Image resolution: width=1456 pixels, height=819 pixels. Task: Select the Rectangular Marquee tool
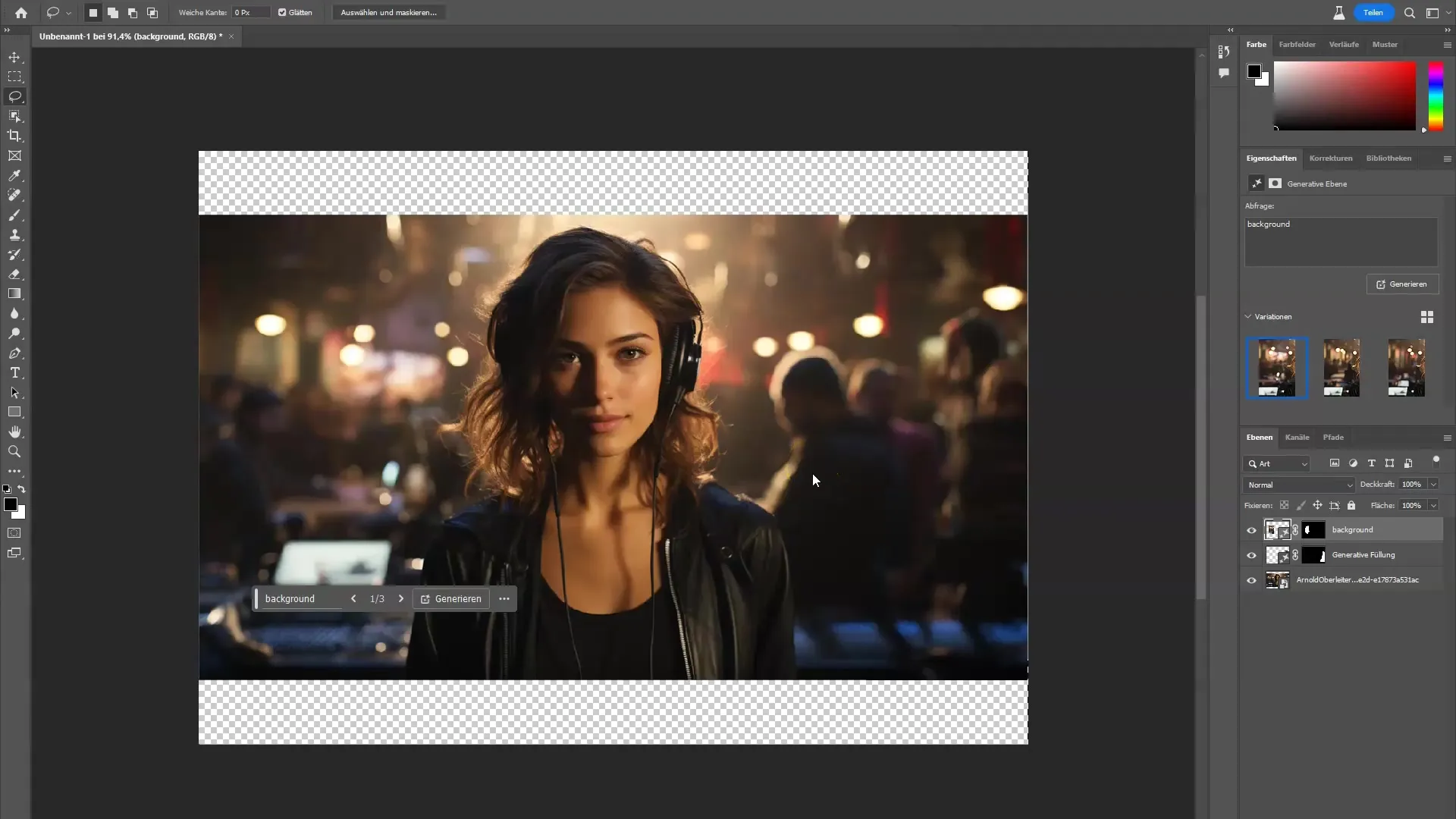tap(14, 77)
